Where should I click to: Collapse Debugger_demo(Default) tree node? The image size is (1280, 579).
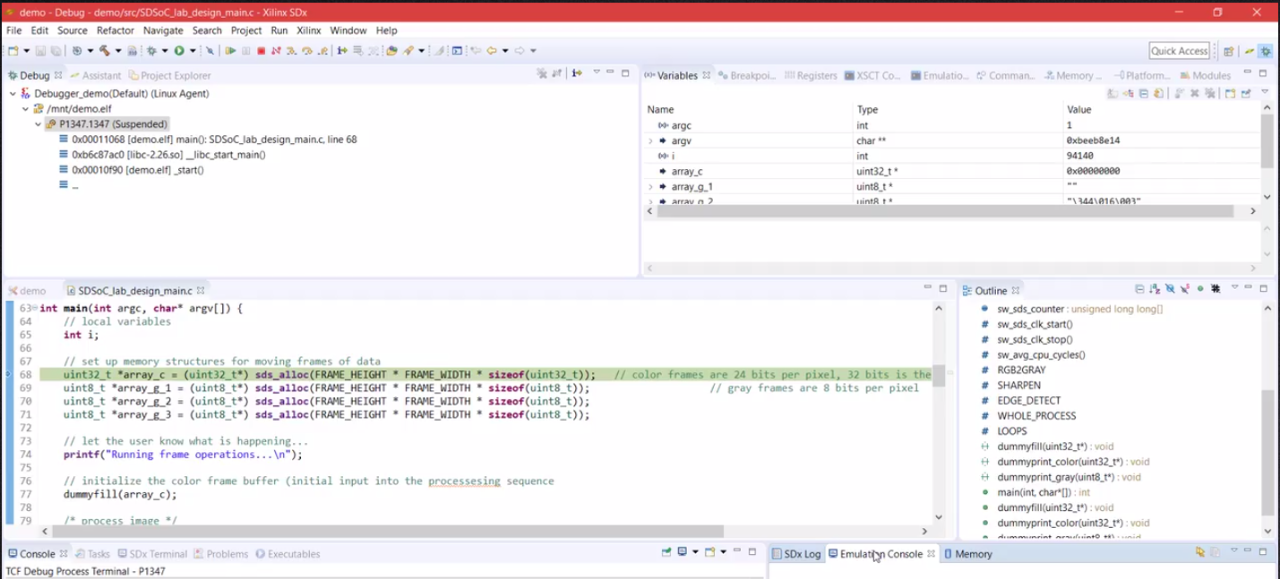[12, 94]
